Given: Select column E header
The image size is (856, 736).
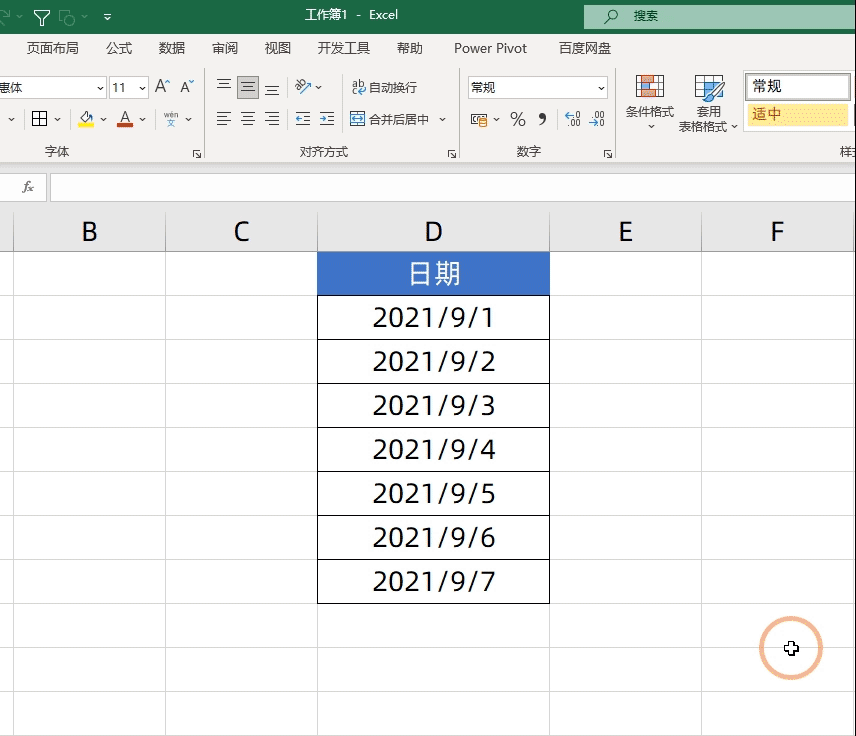Looking at the screenshot, I should pyautogui.click(x=626, y=232).
